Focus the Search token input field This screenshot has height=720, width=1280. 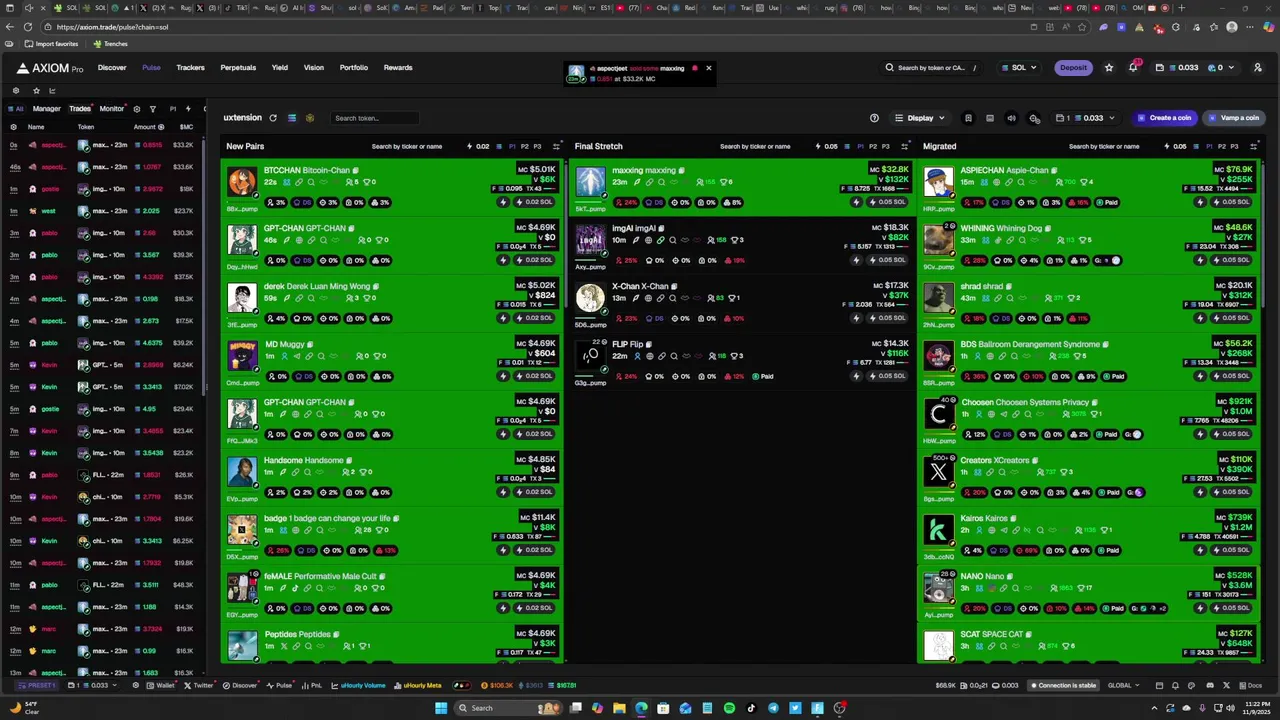tap(375, 118)
